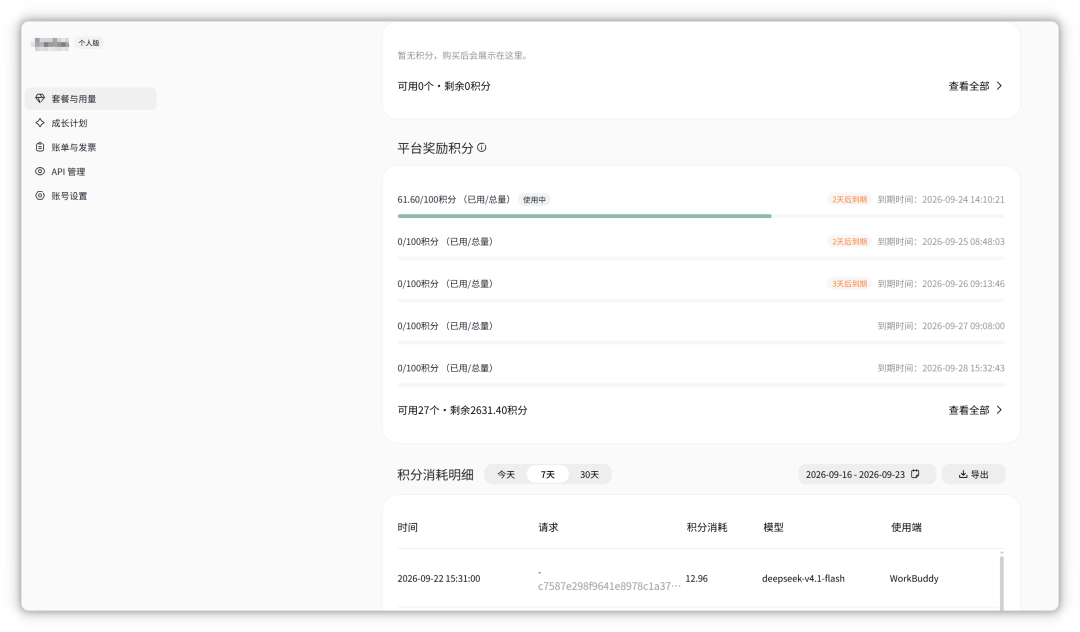
Task: Click the info icon next to 平台奖励积分
Action: (481, 147)
